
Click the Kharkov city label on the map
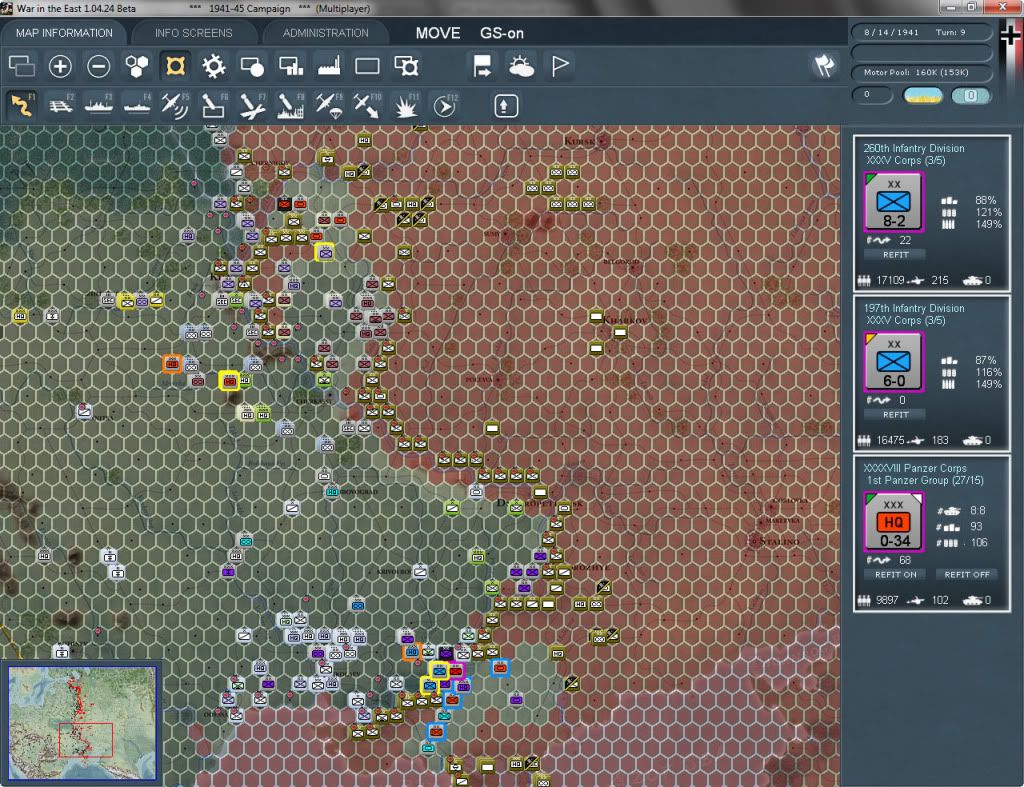point(625,320)
